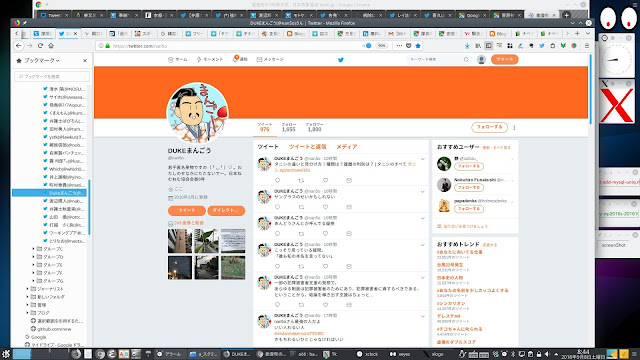Click the profile フォローする button

pyautogui.click(x=489, y=127)
